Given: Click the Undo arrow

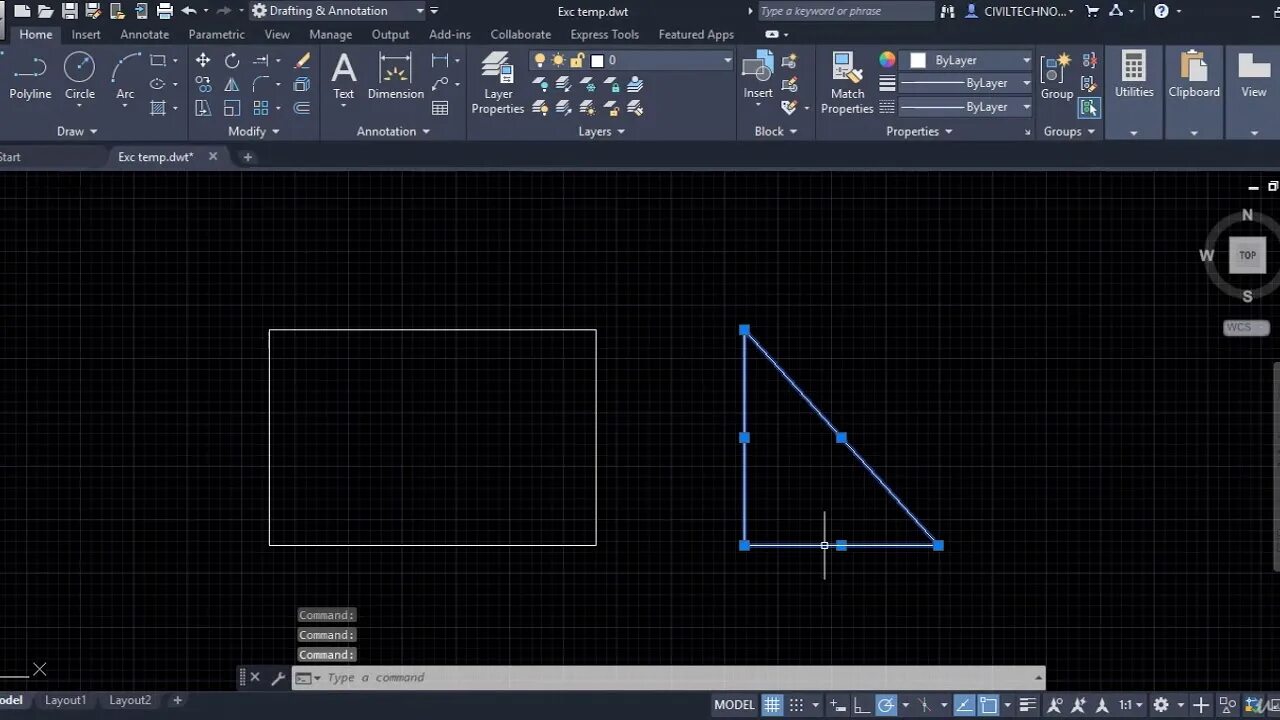Looking at the screenshot, I should pyautogui.click(x=189, y=11).
